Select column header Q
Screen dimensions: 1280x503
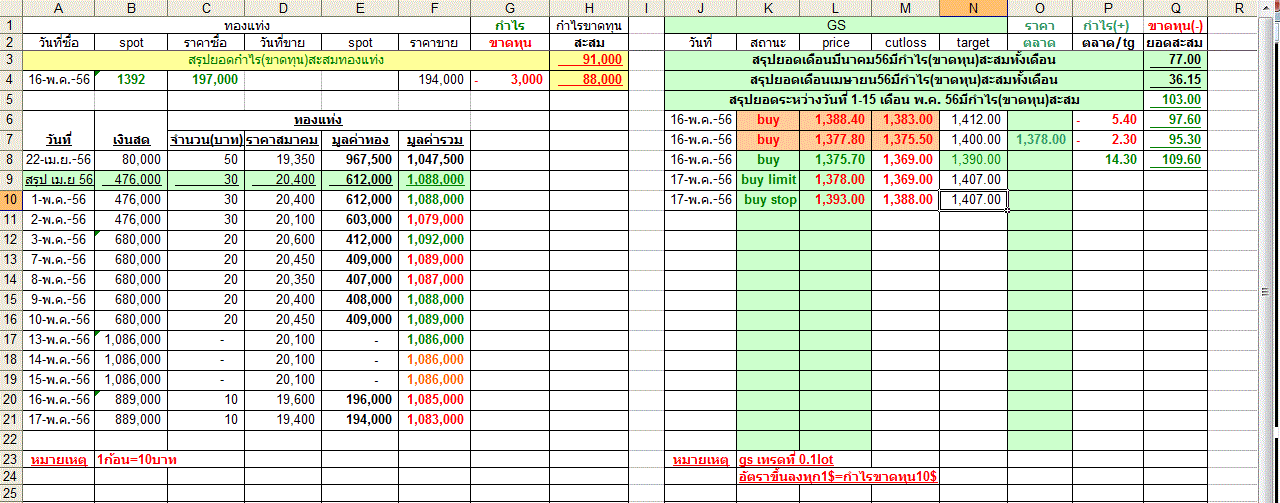point(1175,8)
